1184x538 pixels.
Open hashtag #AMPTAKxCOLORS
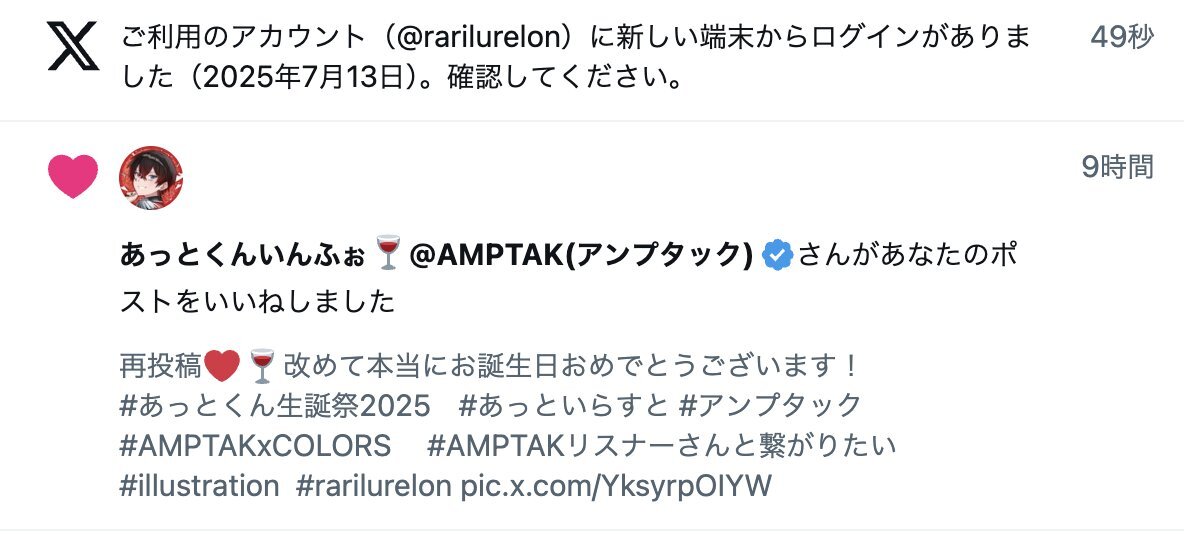coord(255,446)
